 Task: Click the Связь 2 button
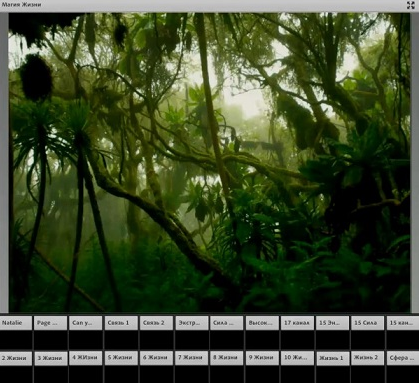pos(156,323)
